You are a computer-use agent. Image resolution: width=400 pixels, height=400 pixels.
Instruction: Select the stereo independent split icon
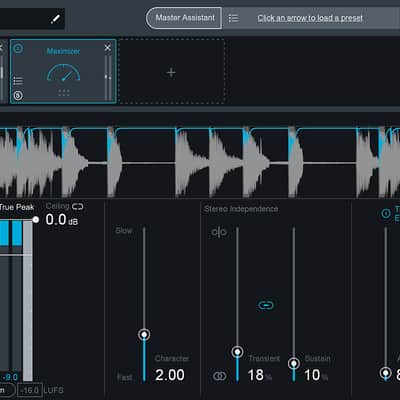[219, 232]
